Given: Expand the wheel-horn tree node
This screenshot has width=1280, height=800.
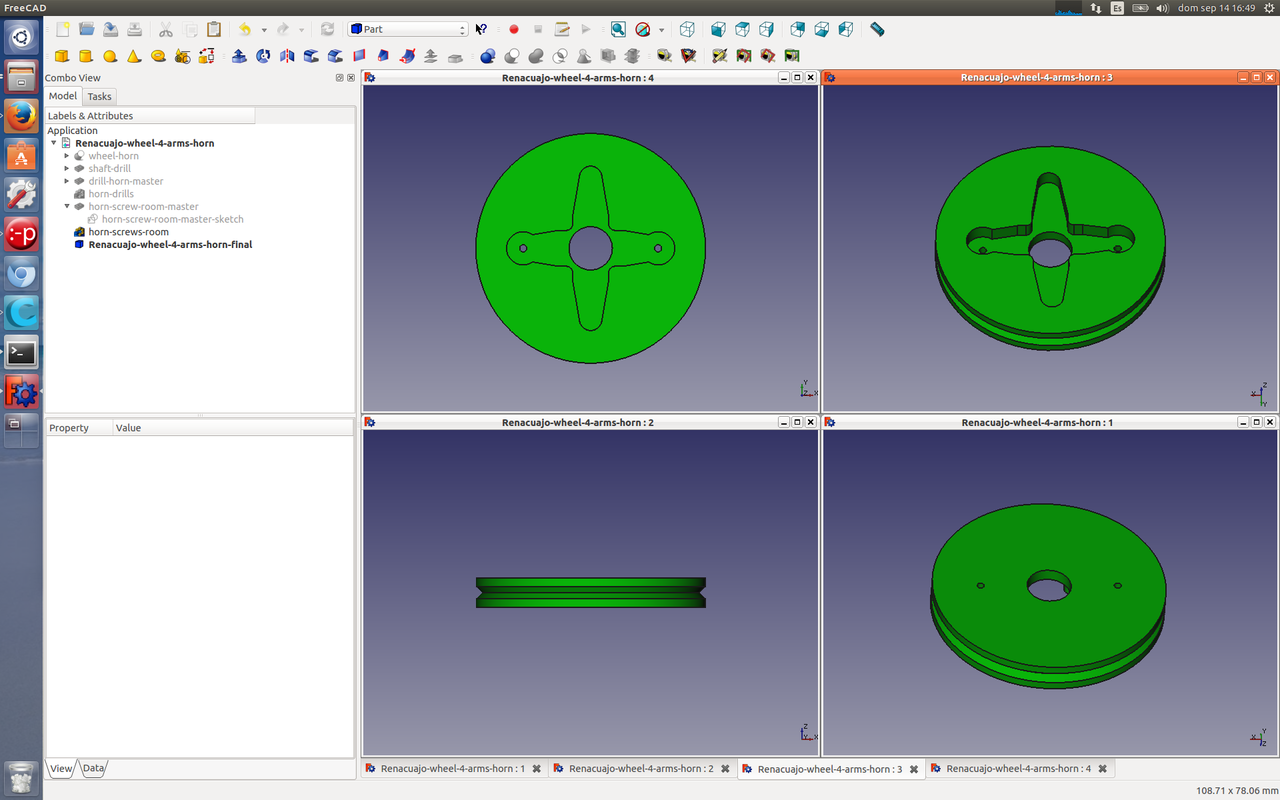Looking at the screenshot, I should click(67, 156).
